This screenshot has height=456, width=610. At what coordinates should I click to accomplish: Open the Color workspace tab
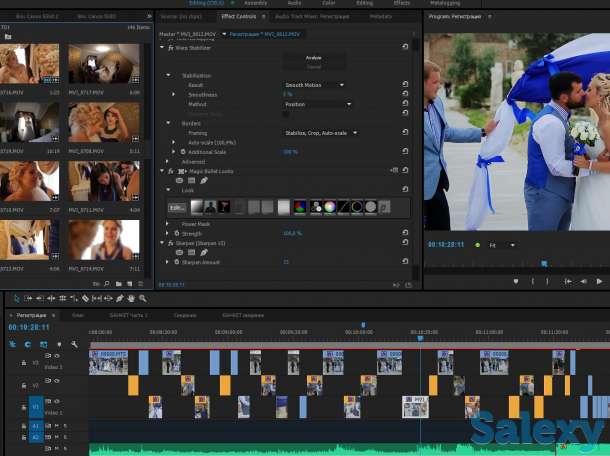coord(329,3)
